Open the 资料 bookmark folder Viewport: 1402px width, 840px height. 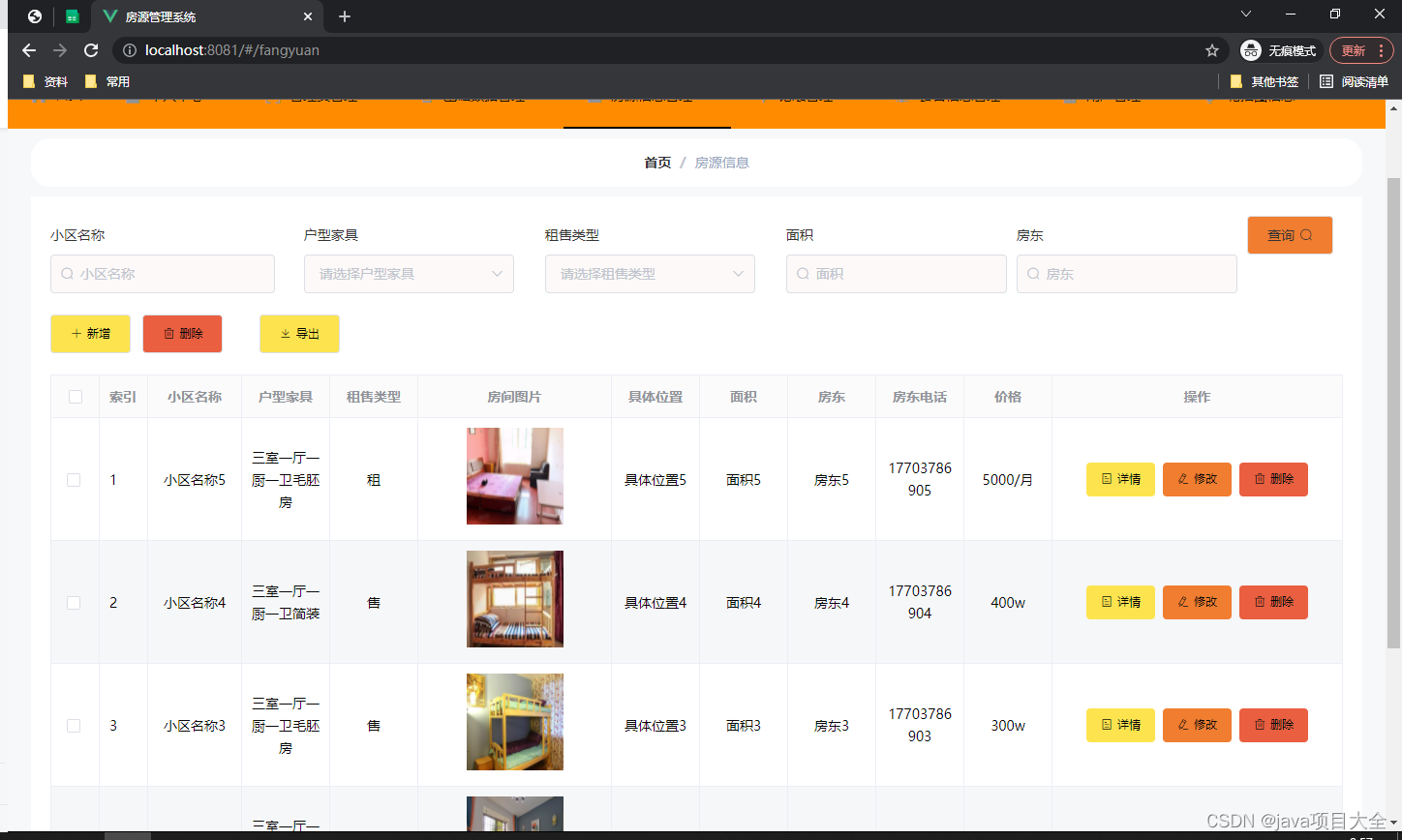pyautogui.click(x=46, y=82)
